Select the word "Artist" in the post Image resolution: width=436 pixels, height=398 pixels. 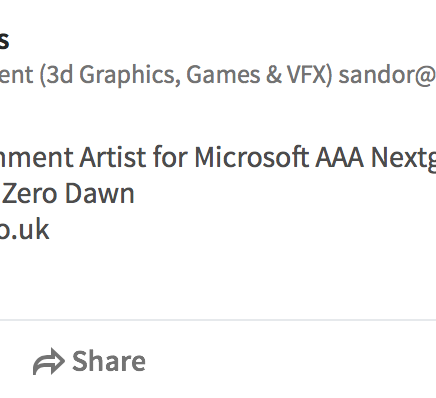tap(113, 157)
